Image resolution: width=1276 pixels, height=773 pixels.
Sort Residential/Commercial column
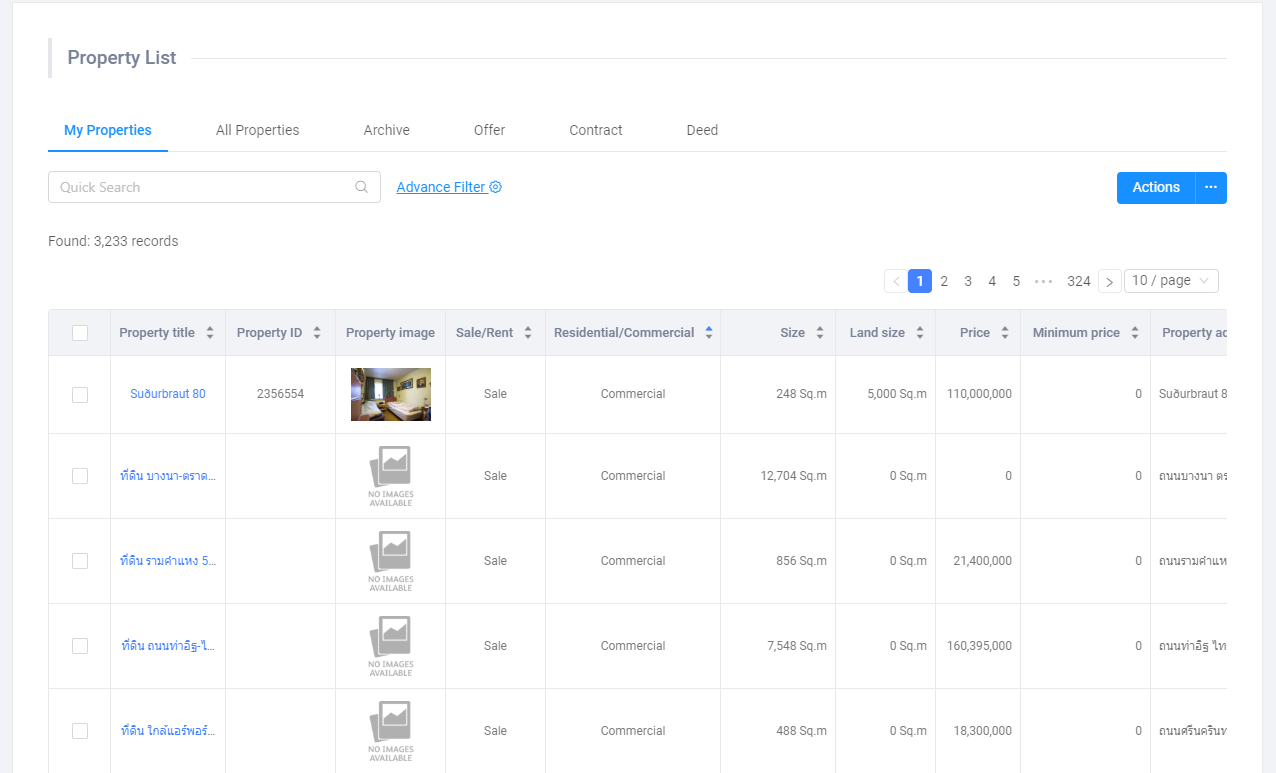pos(709,333)
